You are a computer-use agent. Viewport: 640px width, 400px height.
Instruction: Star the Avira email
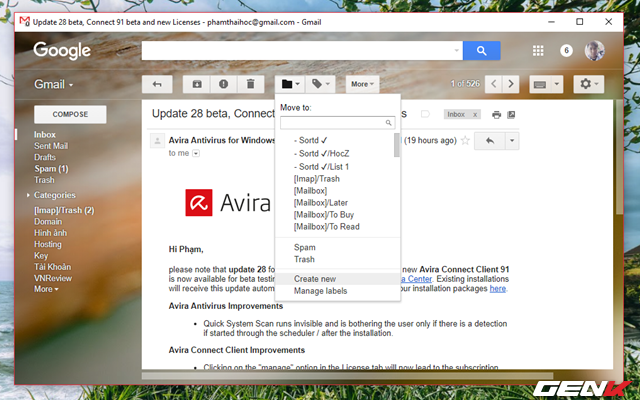[x=465, y=141]
